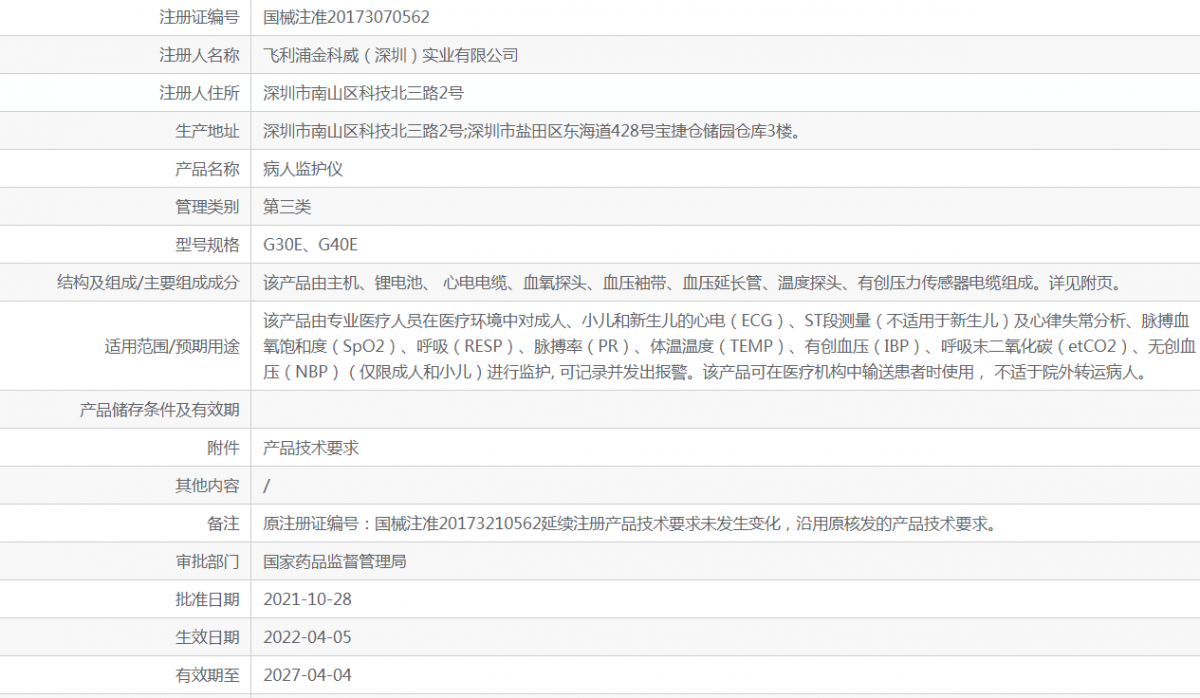
Task: Select the 批准日期 label
Action: click(x=207, y=600)
